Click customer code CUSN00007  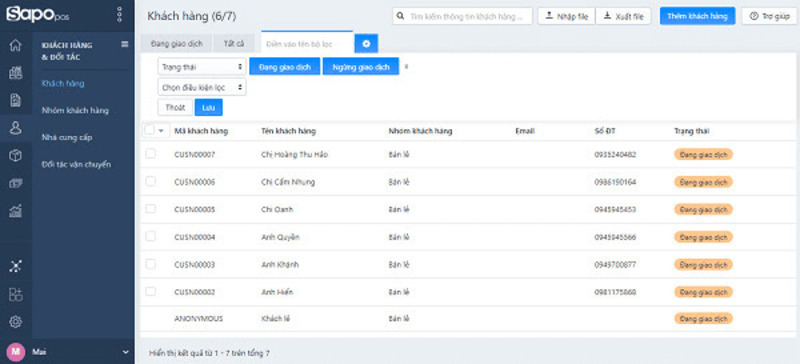tap(194, 154)
